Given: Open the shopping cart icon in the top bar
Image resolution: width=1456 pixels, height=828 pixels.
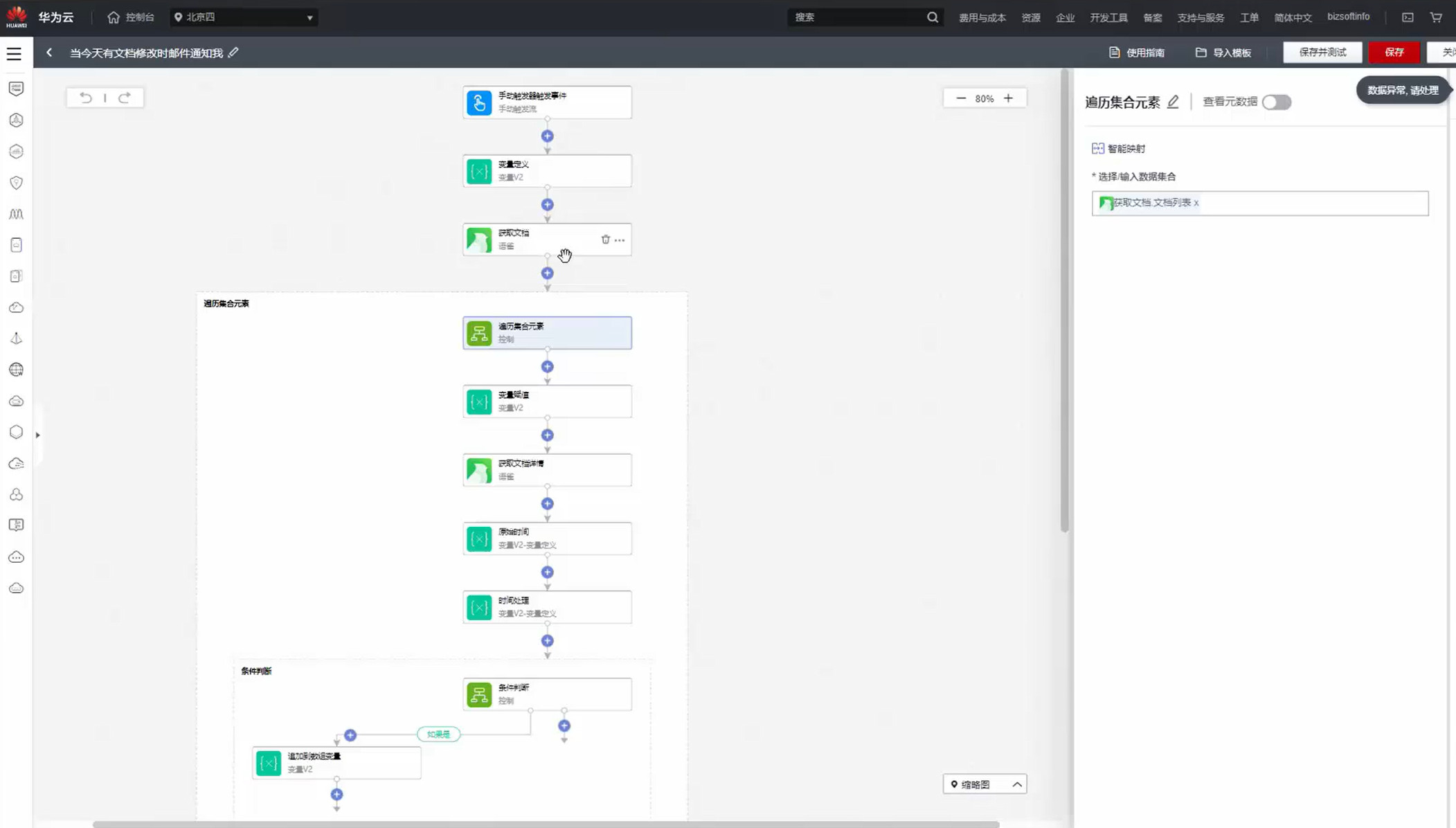Looking at the screenshot, I should click(x=1436, y=17).
